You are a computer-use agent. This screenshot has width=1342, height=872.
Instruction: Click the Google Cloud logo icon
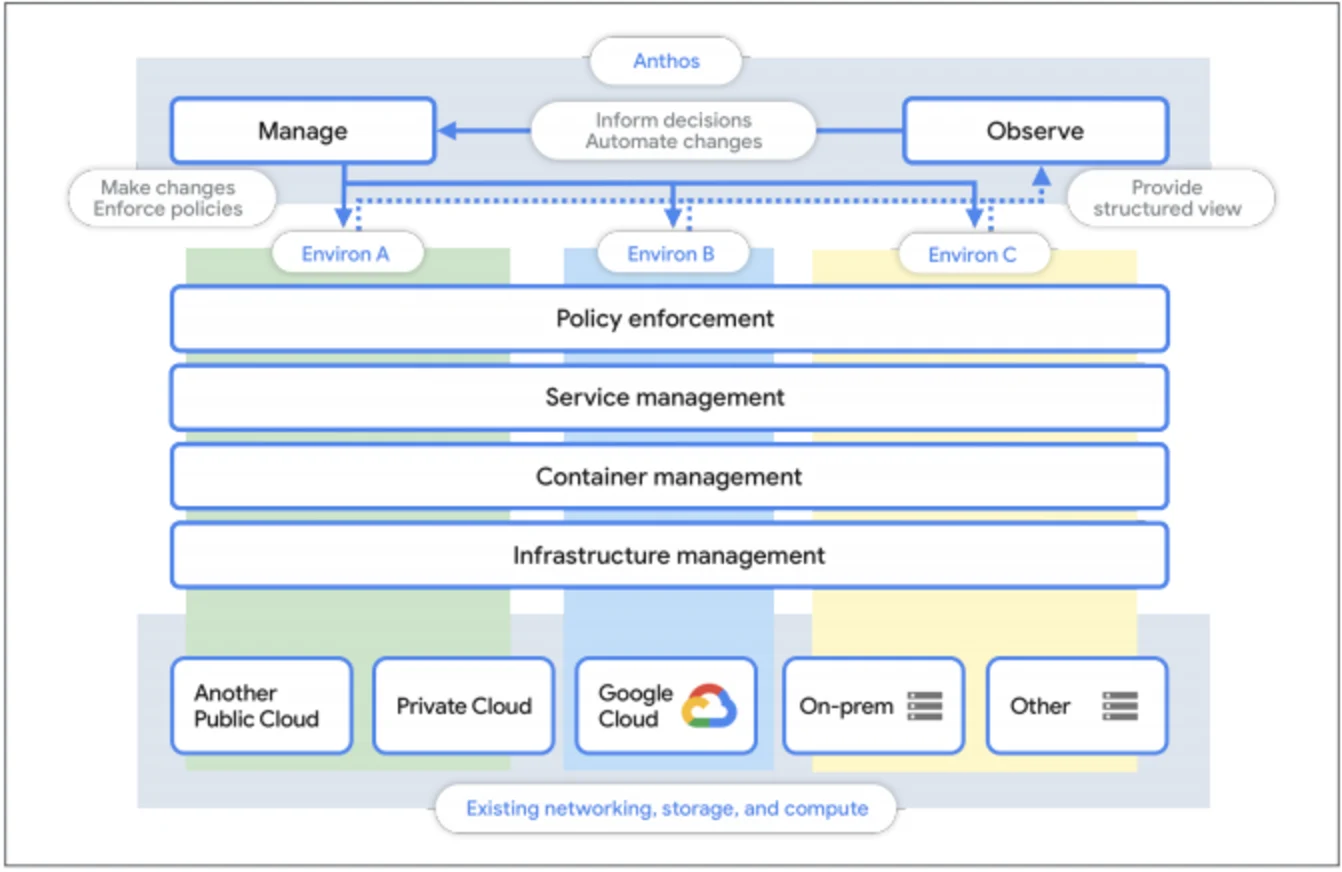[709, 706]
